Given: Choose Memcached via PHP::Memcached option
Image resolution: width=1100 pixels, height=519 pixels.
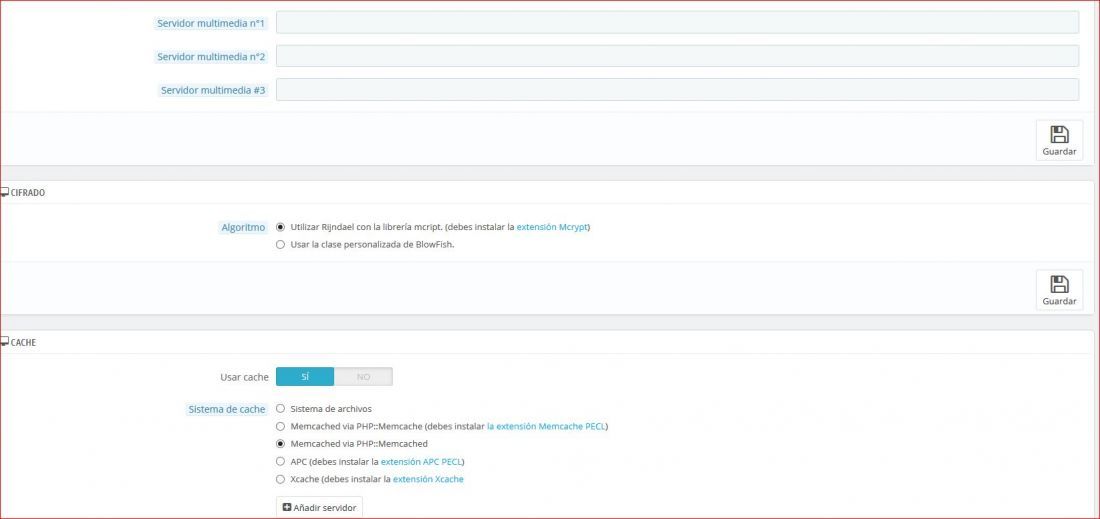Looking at the screenshot, I should pos(281,444).
